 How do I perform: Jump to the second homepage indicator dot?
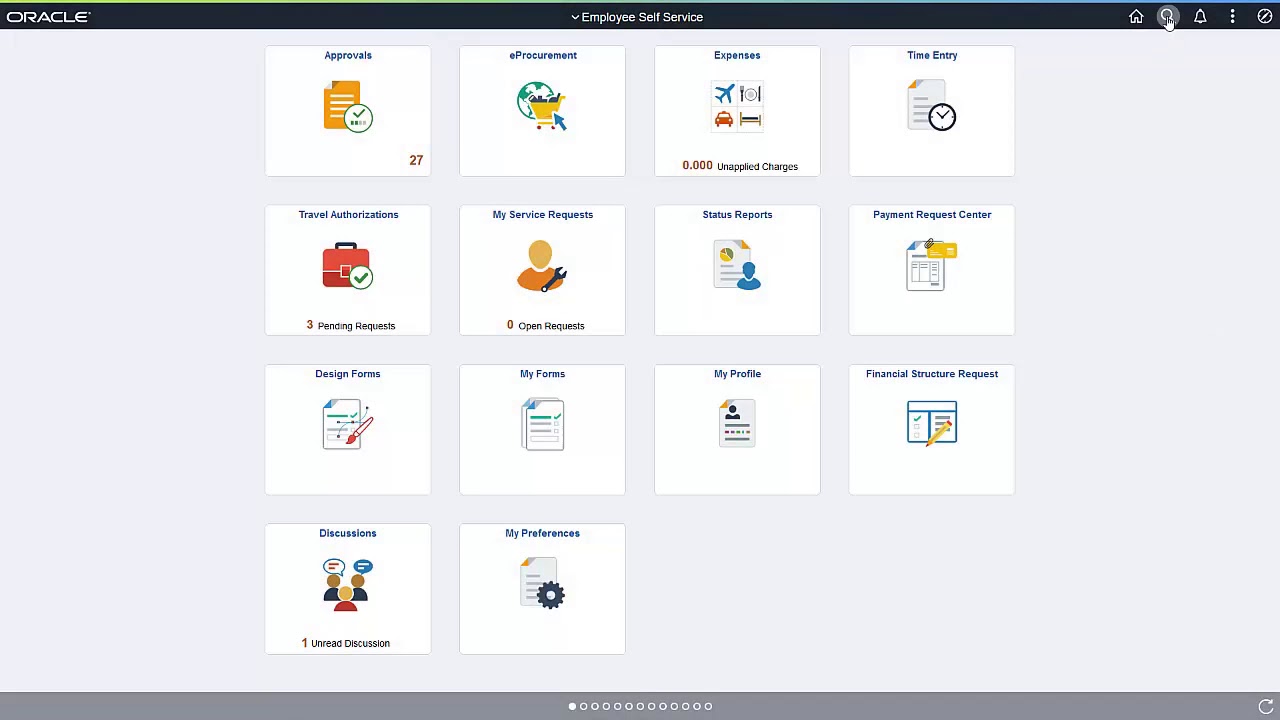click(584, 706)
